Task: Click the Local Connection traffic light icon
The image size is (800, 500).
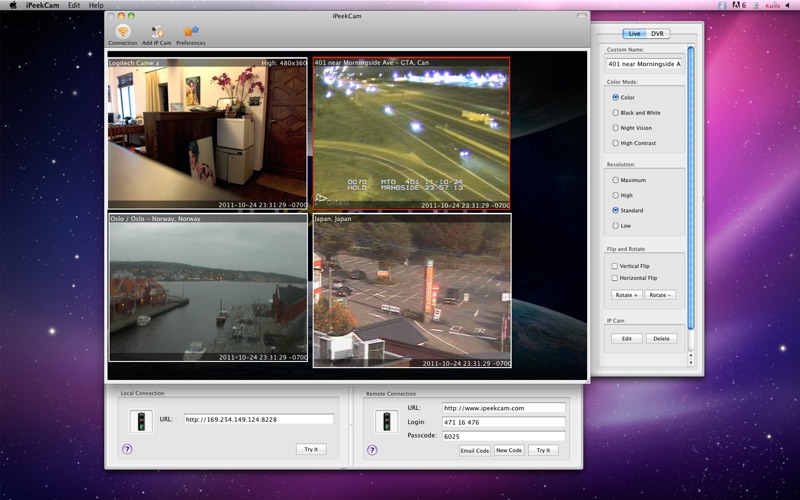Action: click(141, 421)
